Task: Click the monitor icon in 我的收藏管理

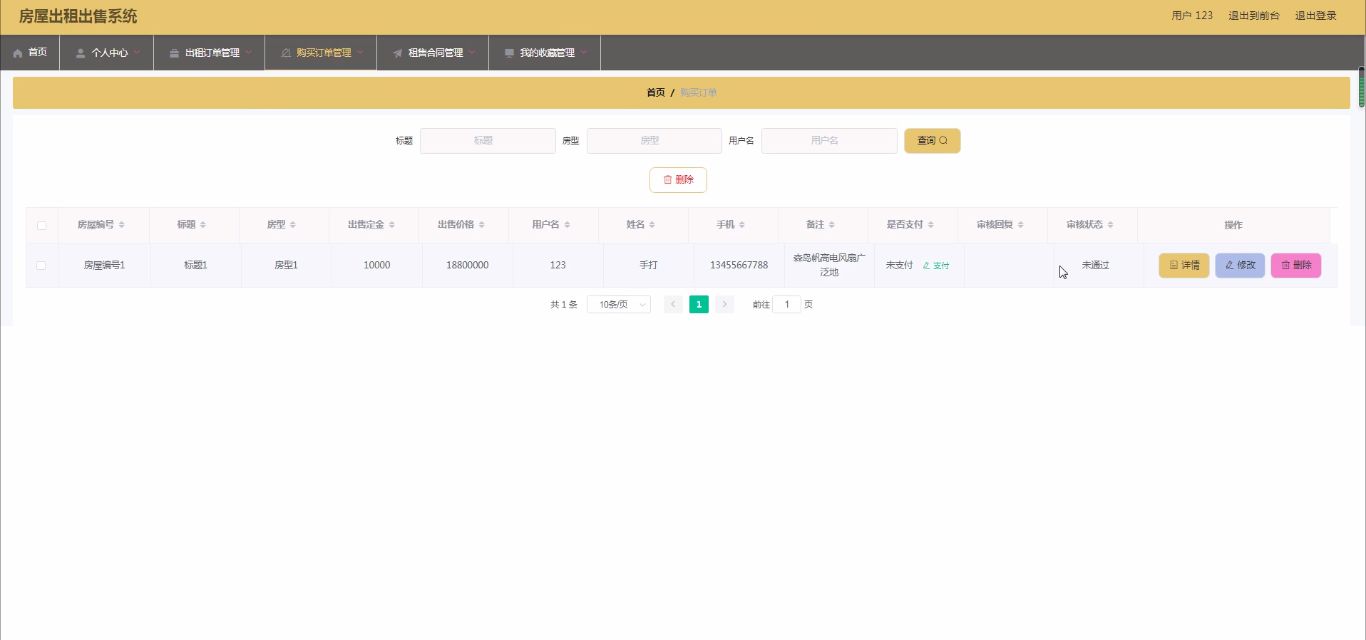Action: 509,53
